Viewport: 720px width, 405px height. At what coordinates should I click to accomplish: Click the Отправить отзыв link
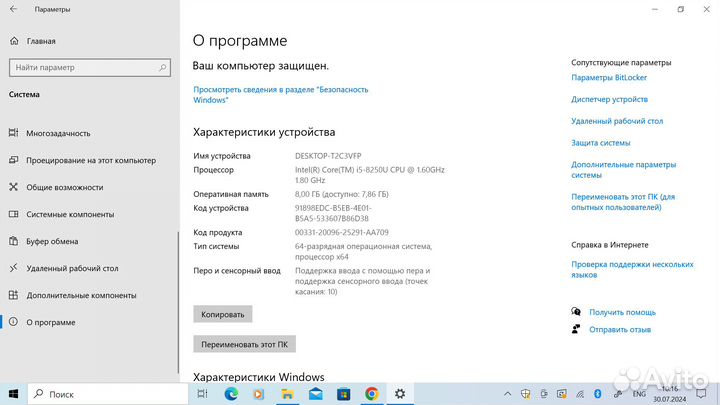click(620, 330)
